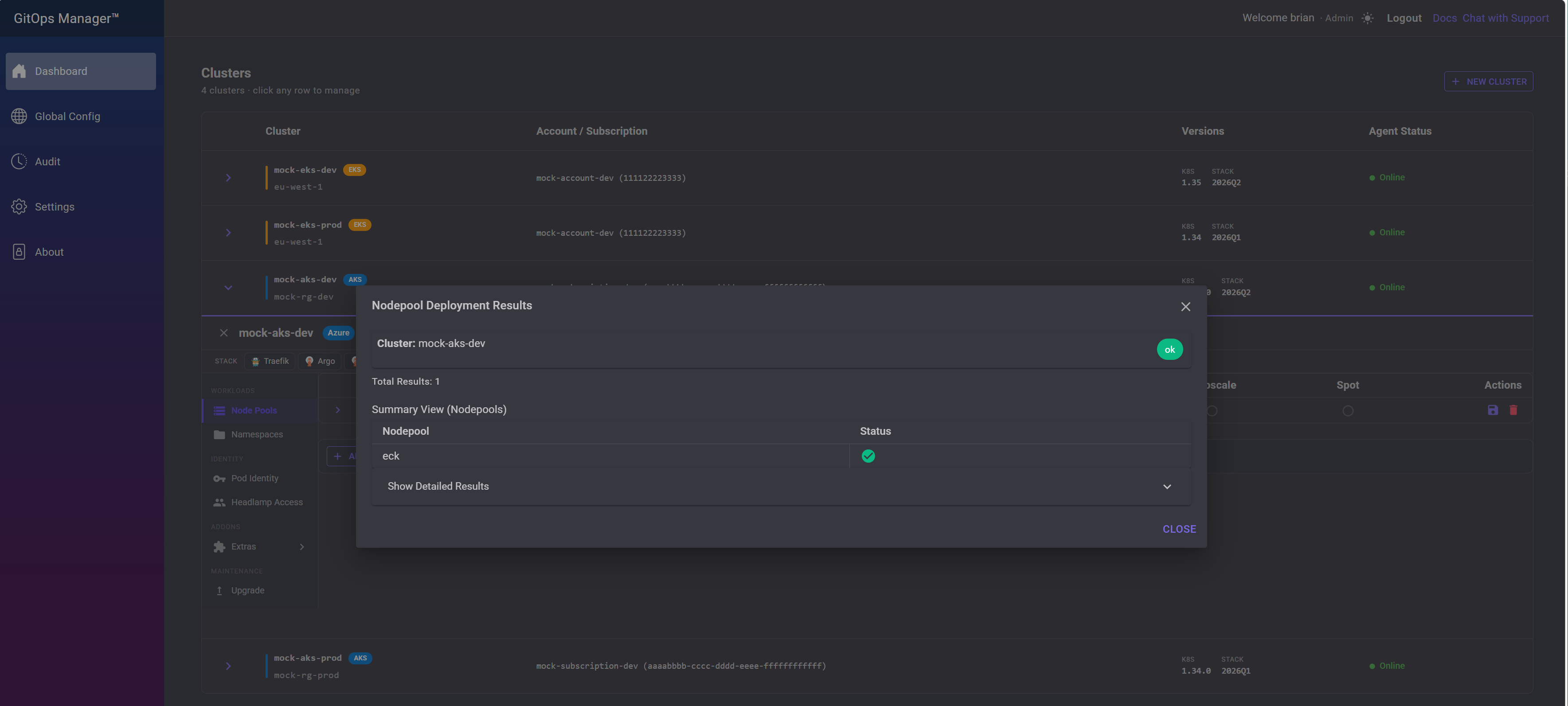Open About page
The image size is (1568, 706).
(80, 252)
